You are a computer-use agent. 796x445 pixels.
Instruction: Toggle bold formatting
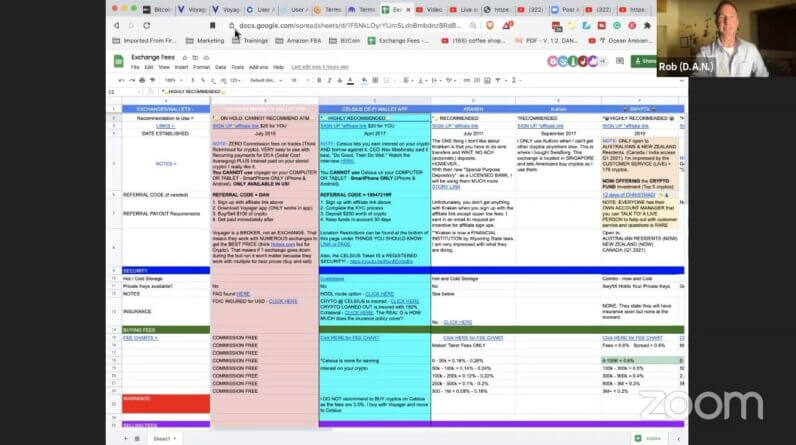pyautogui.click(x=319, y=80)
